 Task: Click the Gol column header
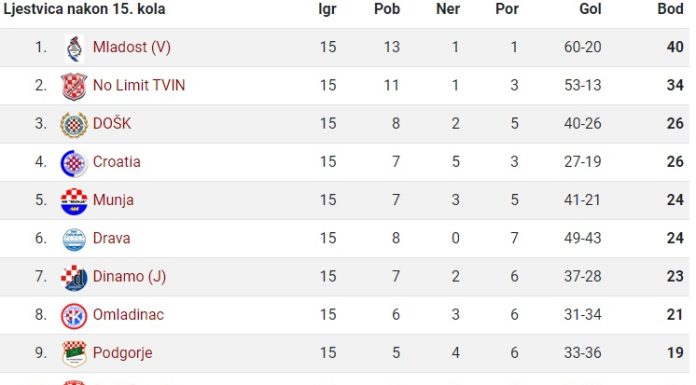[x=590, y=9]
